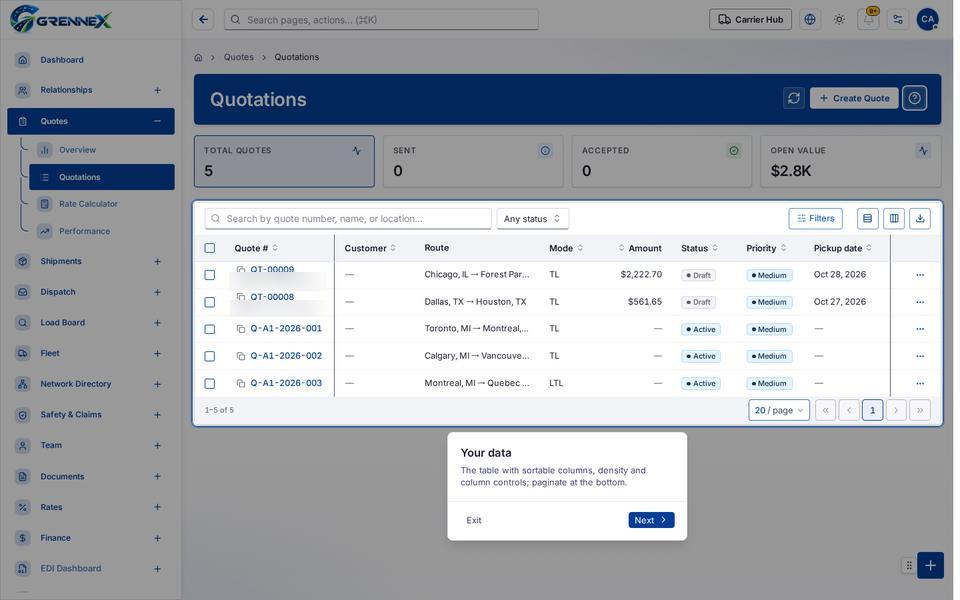Screen dimensions: 960x600
Task: Exit the Your data tour popup
Action: pyautogui.click(x=474, y=520)
